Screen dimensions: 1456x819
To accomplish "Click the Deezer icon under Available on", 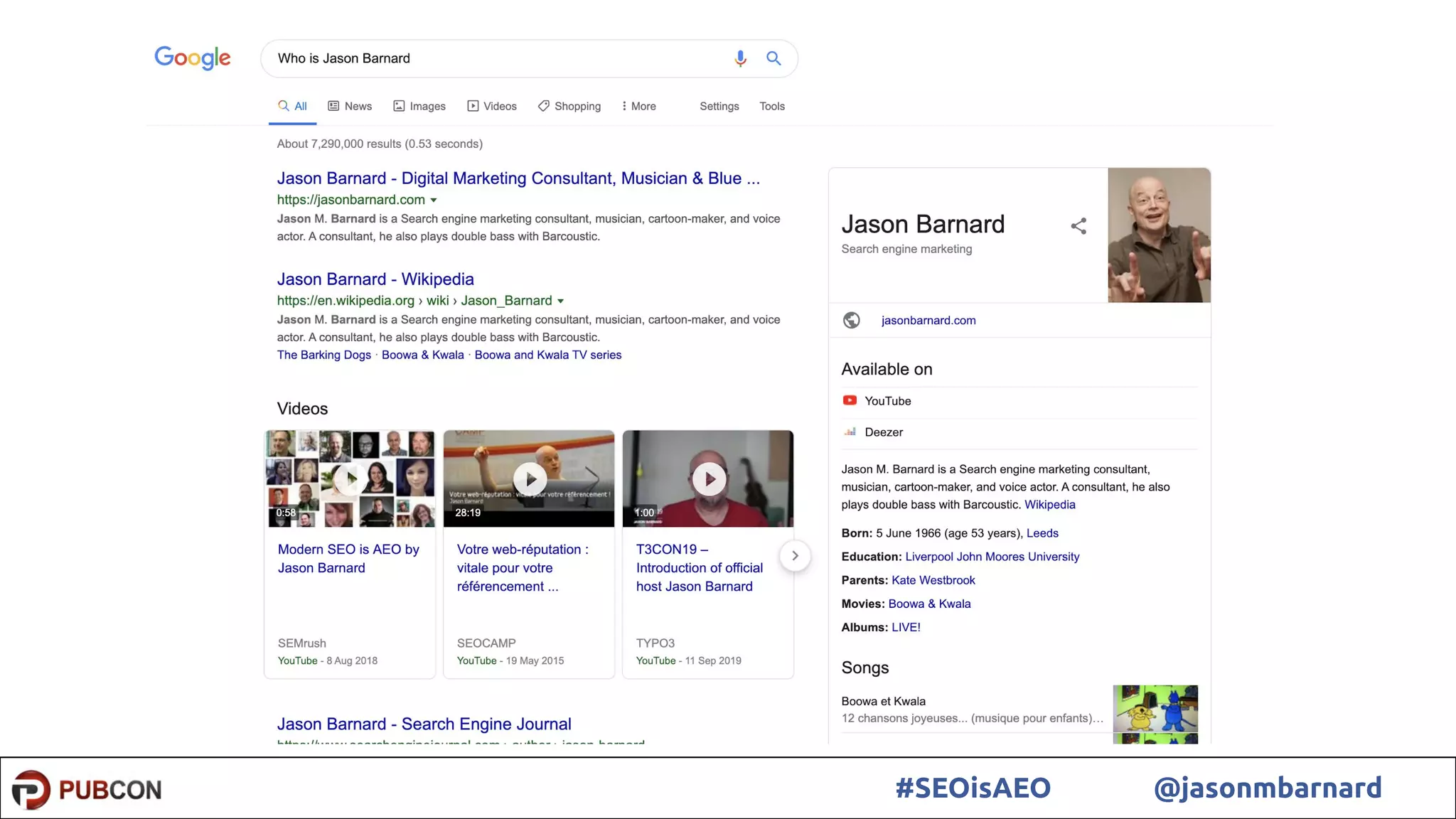I will 850,432.
